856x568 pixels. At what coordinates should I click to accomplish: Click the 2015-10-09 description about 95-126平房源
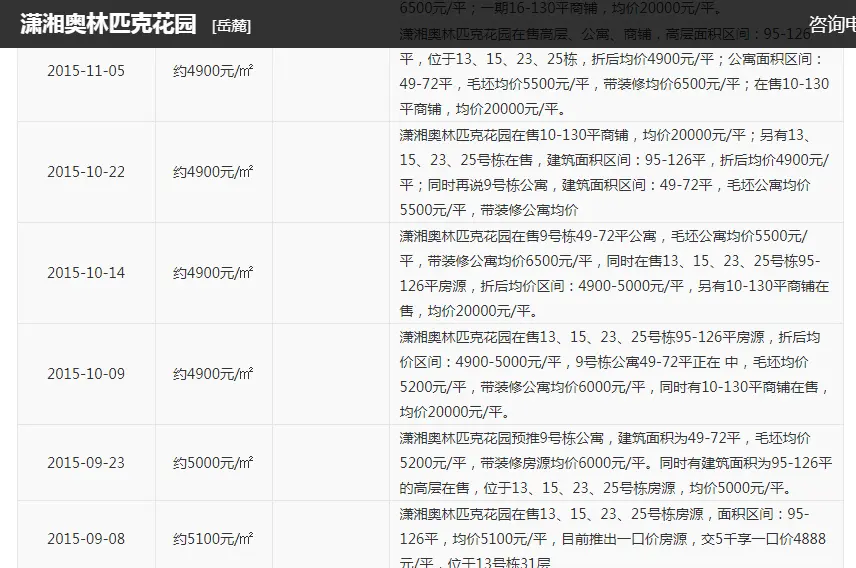[x=614, y=374]
